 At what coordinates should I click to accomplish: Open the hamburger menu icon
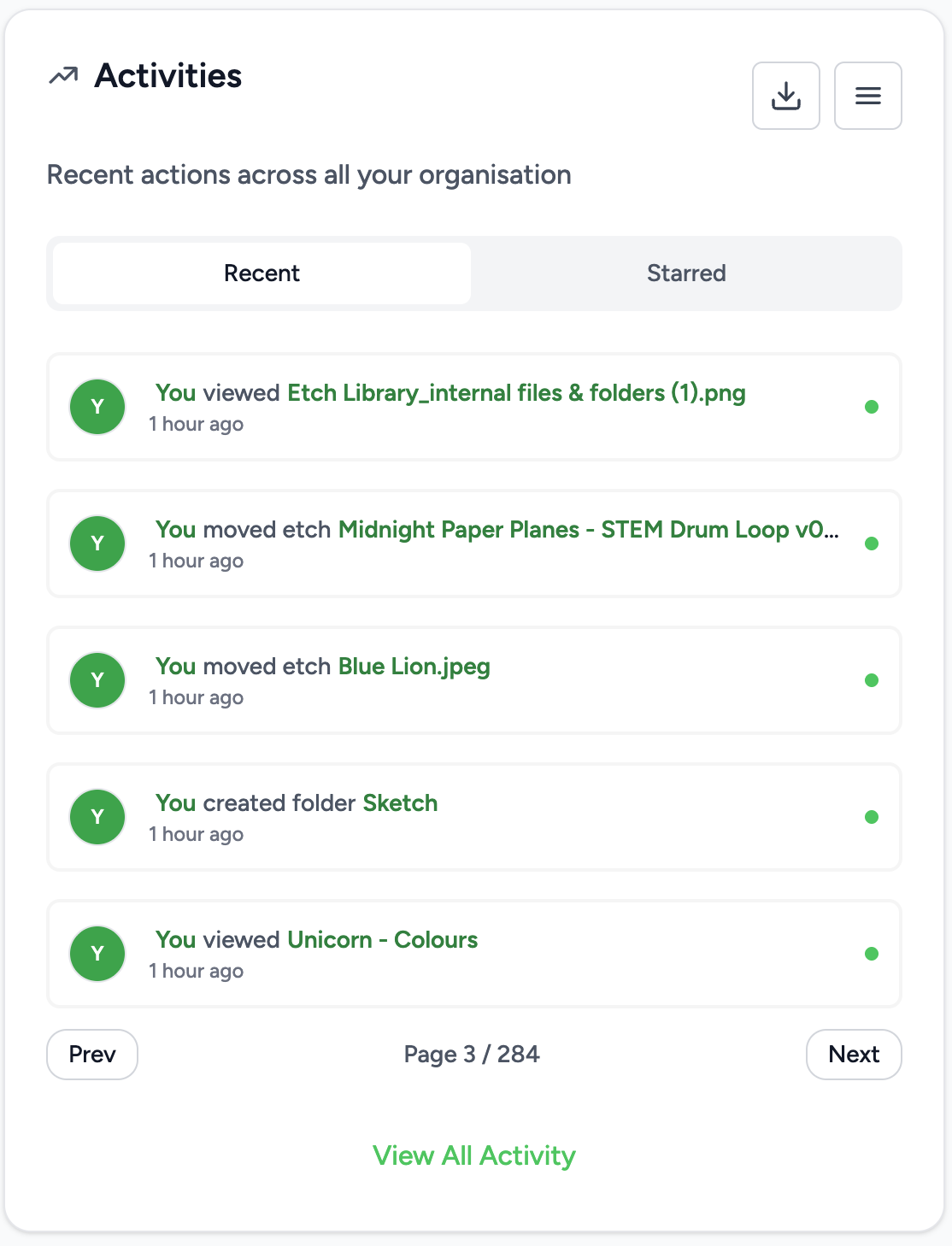coord(867,96)
